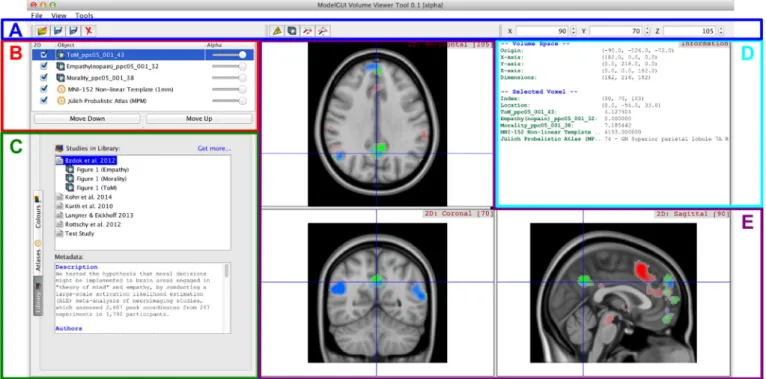Screen dimensions: 766x379
Task: Toggle the MNI-152 Non-linear Template checkbox
Action: point(44,89)
